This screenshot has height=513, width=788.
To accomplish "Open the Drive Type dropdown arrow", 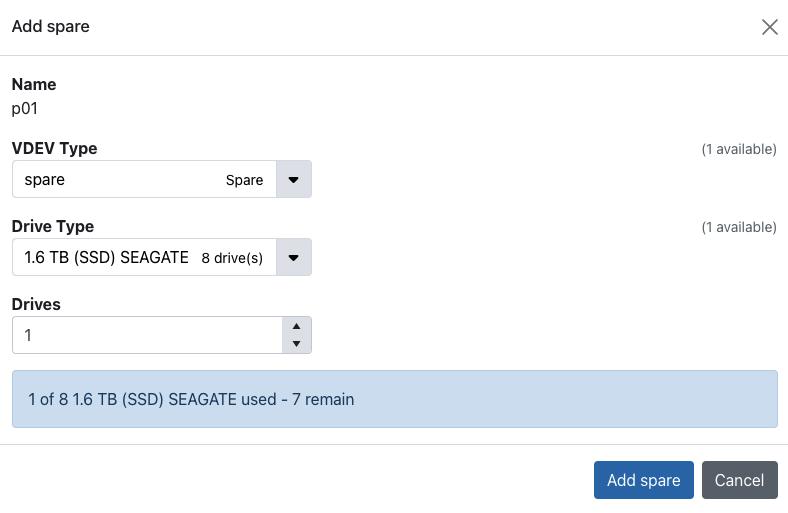I will [x=294, y=258].
